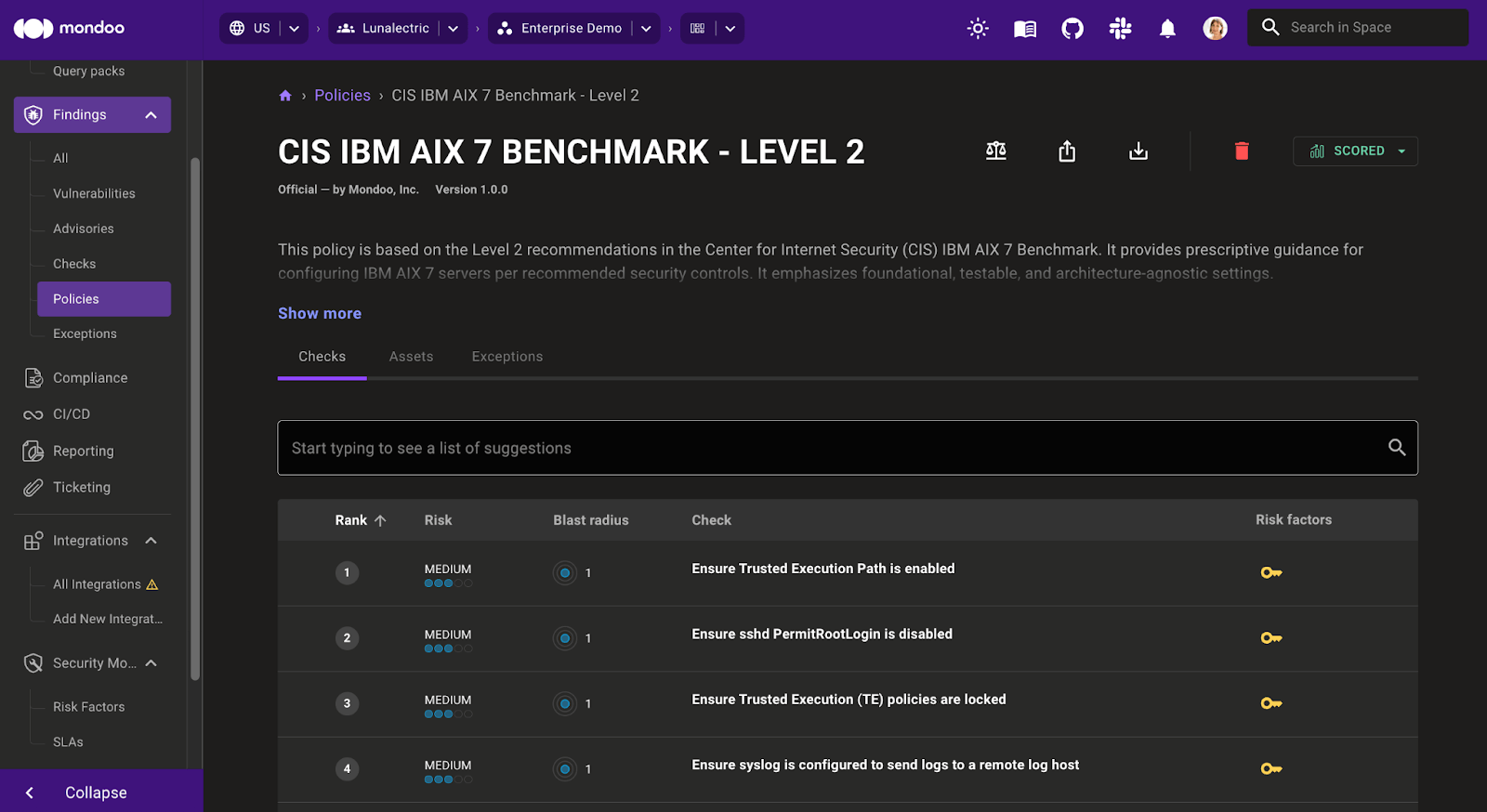The height and width of the screenshot is (812, 1487).
Task: Collapse the Integrations section in sidebar
Action: coord(151,541)
